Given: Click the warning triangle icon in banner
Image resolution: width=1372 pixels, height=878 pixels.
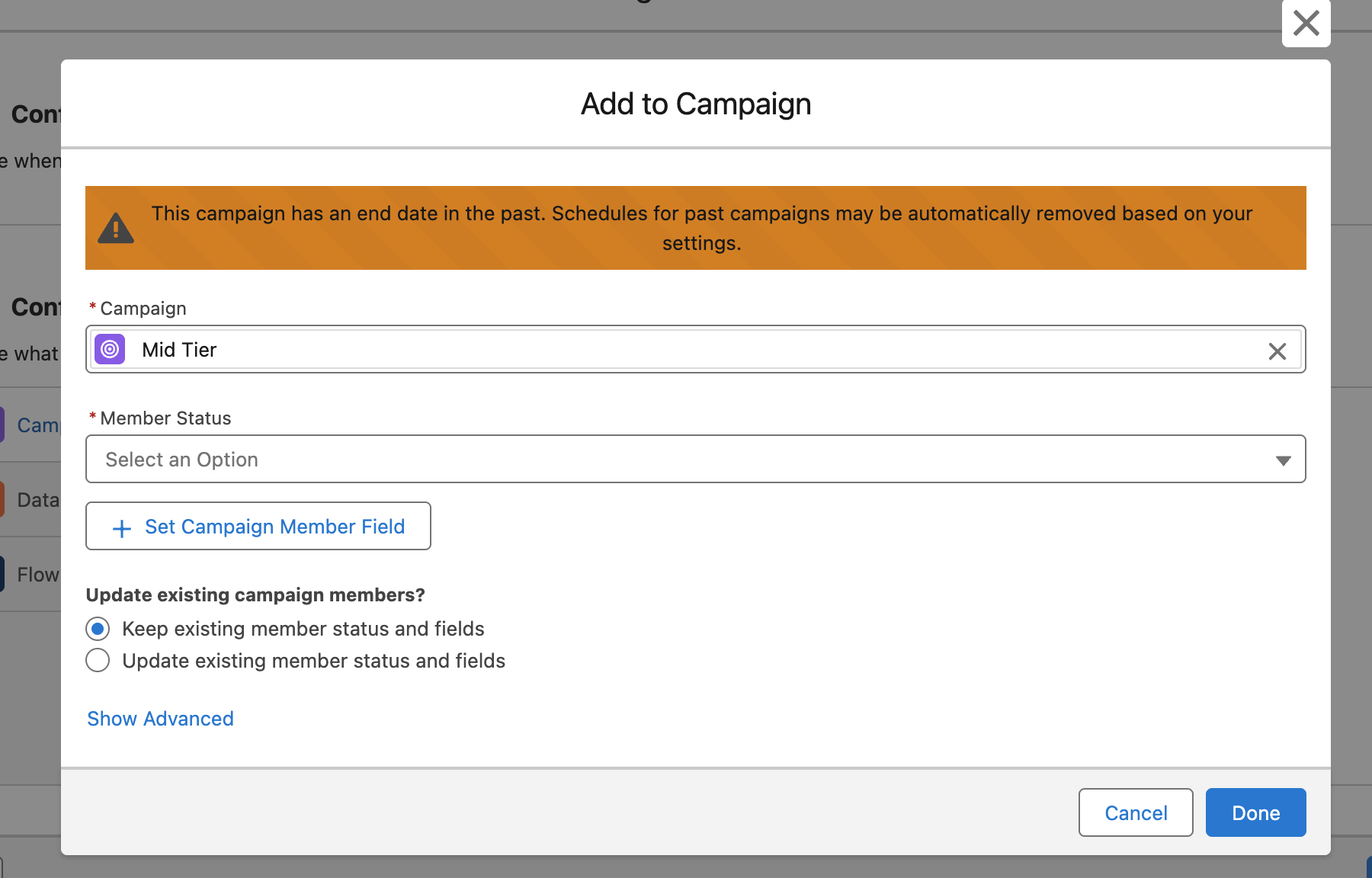Looking at the screenshot, I should coord(116,228).
